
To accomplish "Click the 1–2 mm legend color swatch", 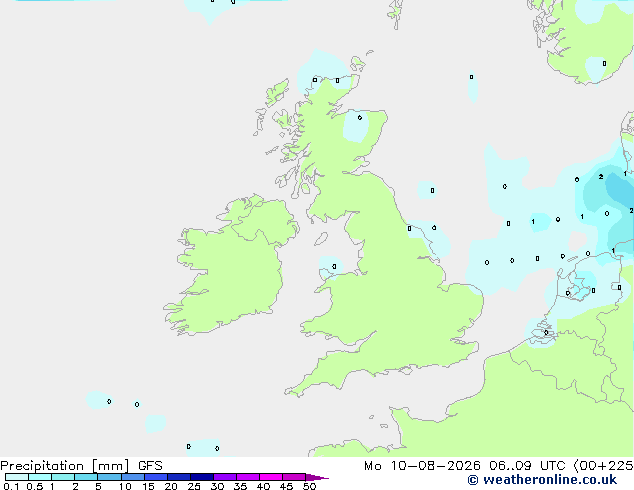I will coord(63,477).
